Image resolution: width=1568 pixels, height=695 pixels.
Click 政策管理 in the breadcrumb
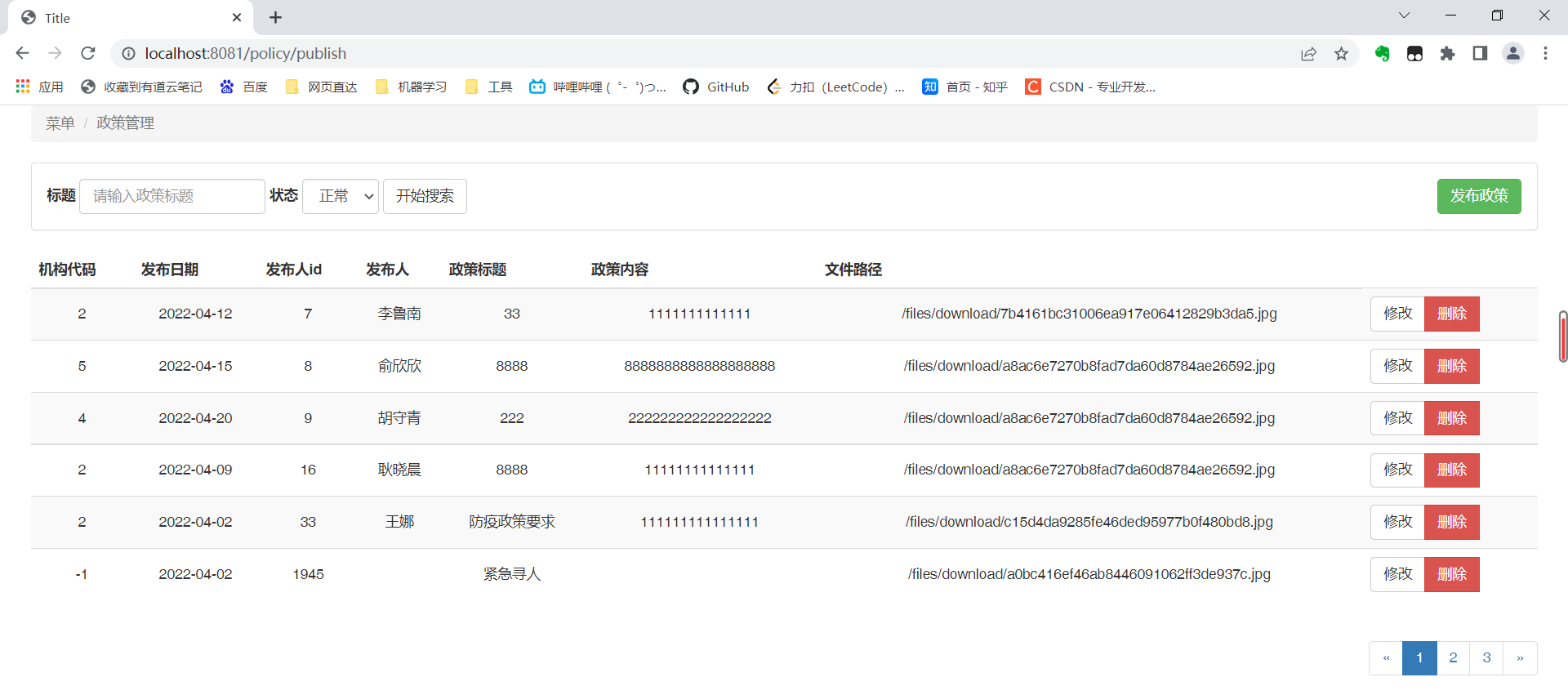[x=125, y=123]
